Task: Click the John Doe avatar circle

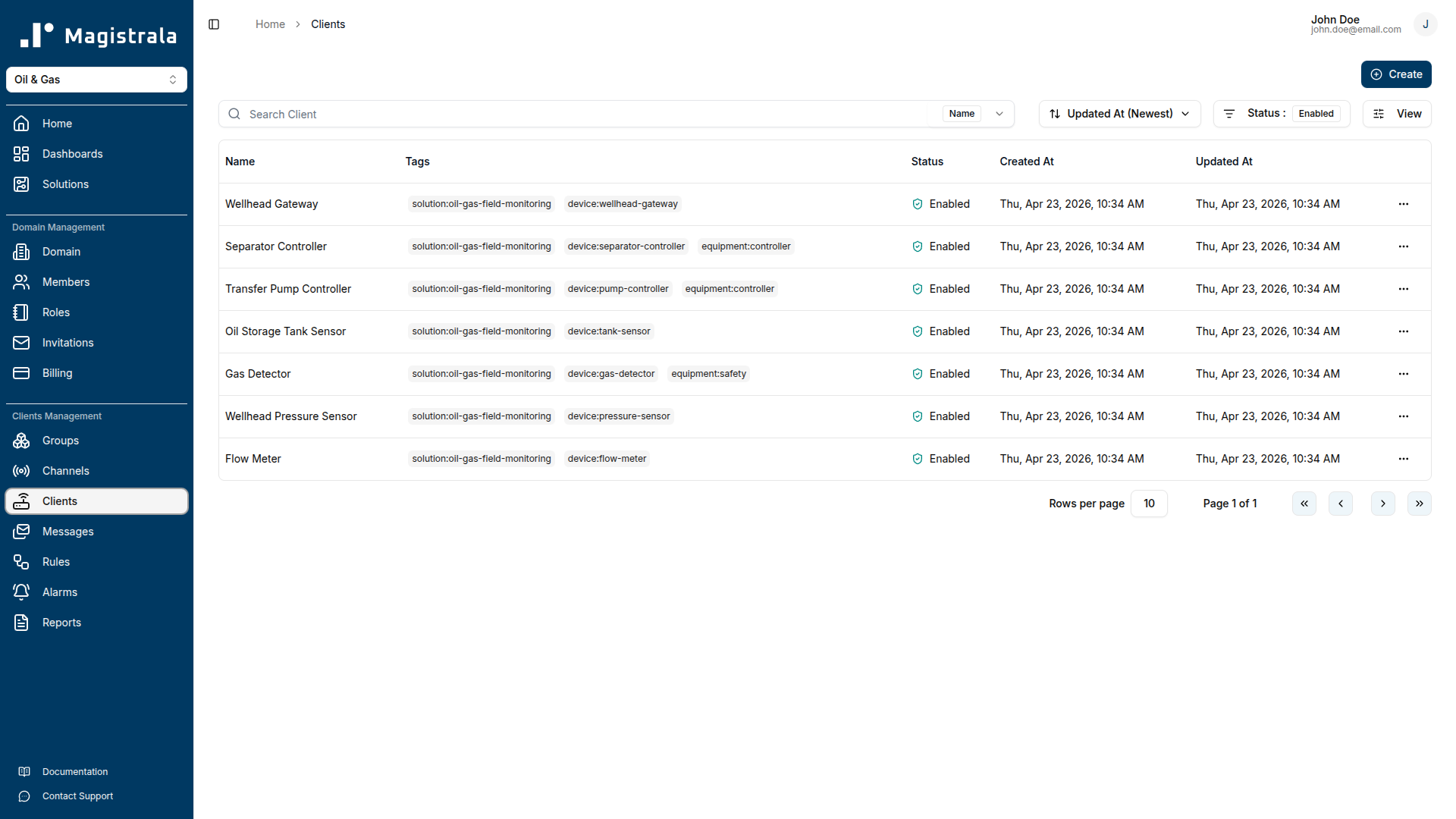Action: click(1426, 24)
